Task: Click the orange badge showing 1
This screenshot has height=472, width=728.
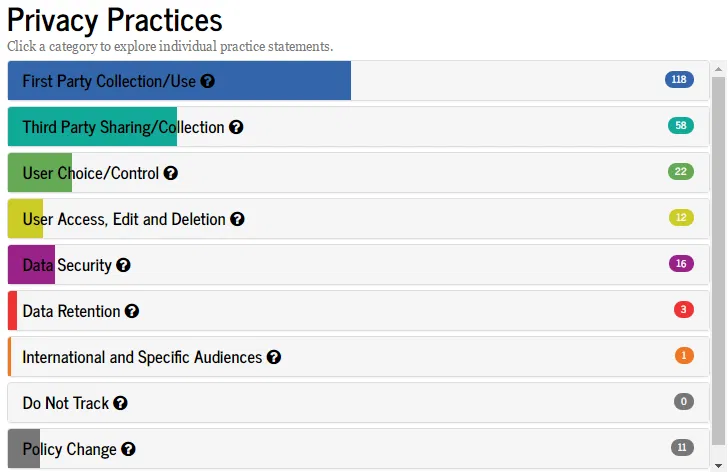Action: [x=684, y=355]
